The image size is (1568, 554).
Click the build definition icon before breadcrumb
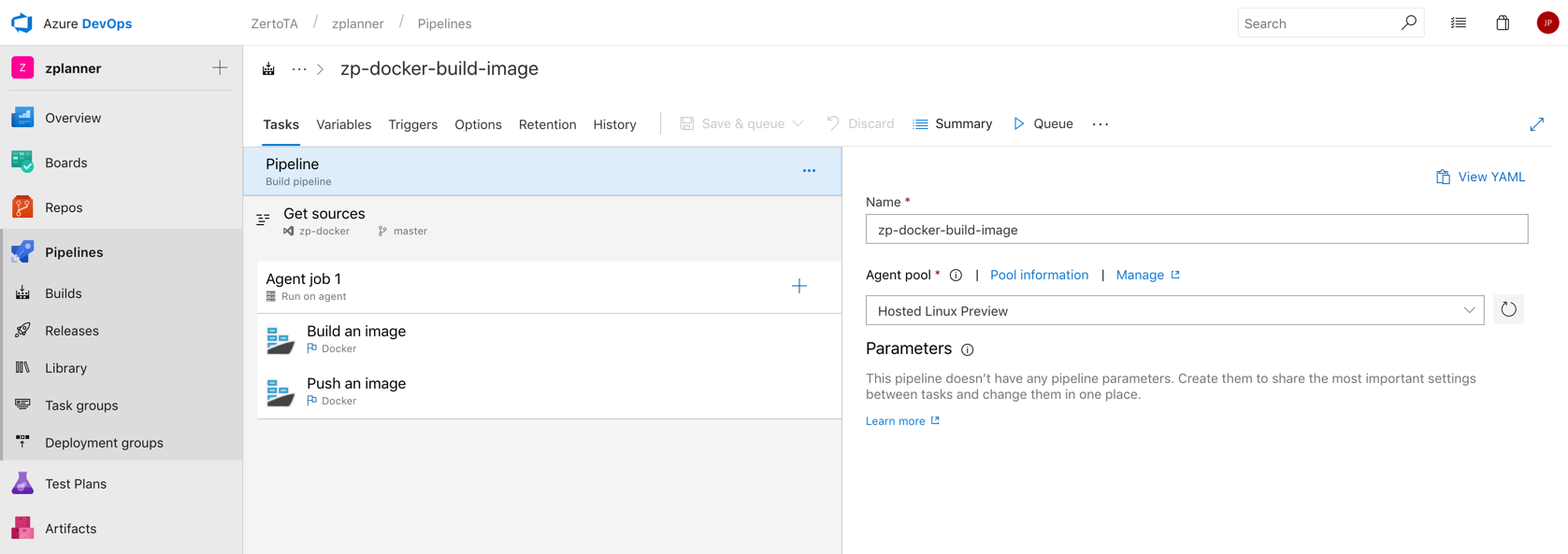click(268, 69)
